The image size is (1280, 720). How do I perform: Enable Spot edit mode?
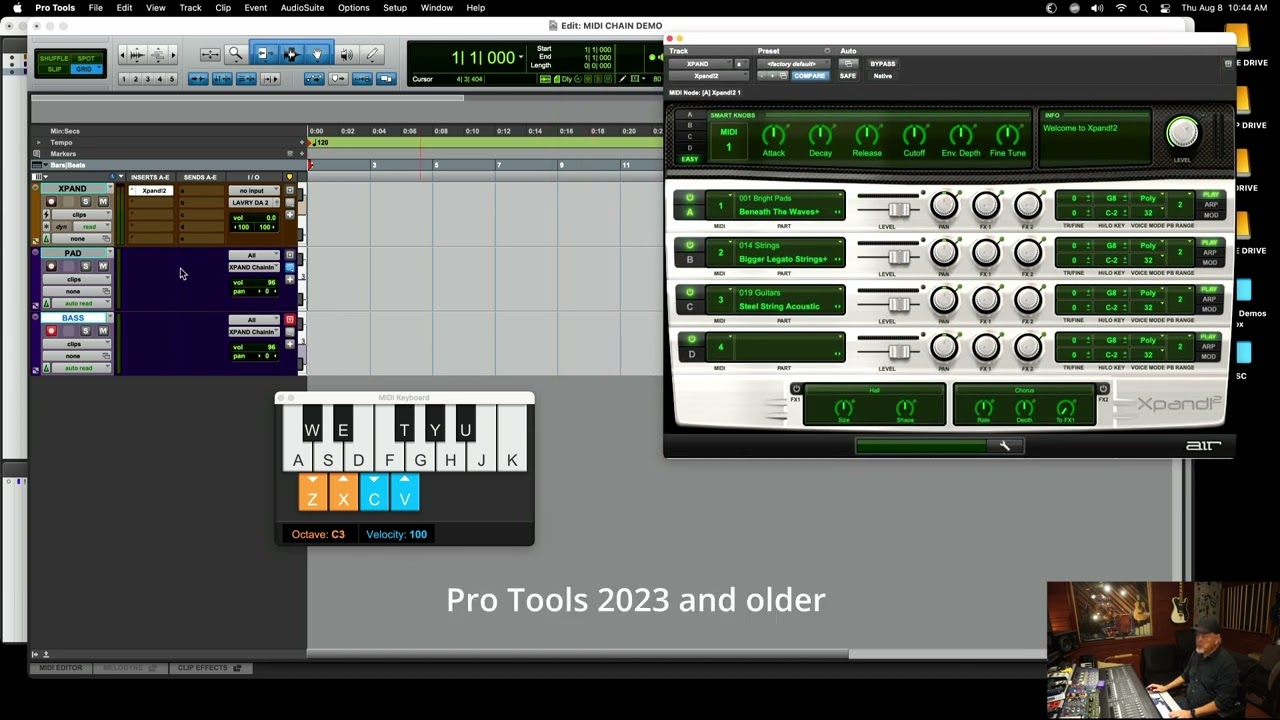click(x=85, y=58)
